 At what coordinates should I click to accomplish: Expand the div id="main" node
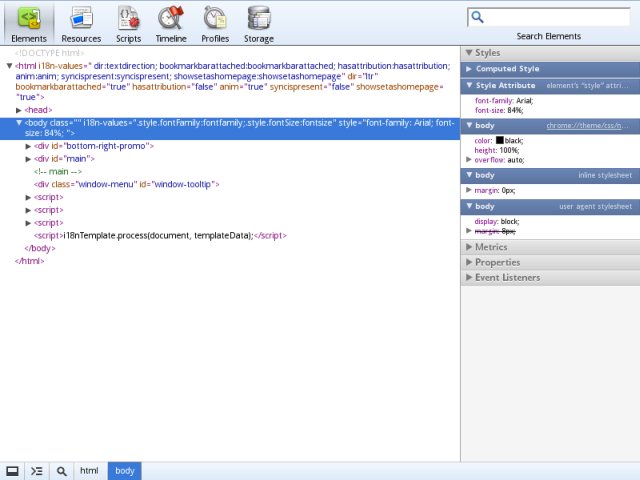click(29, 158)
